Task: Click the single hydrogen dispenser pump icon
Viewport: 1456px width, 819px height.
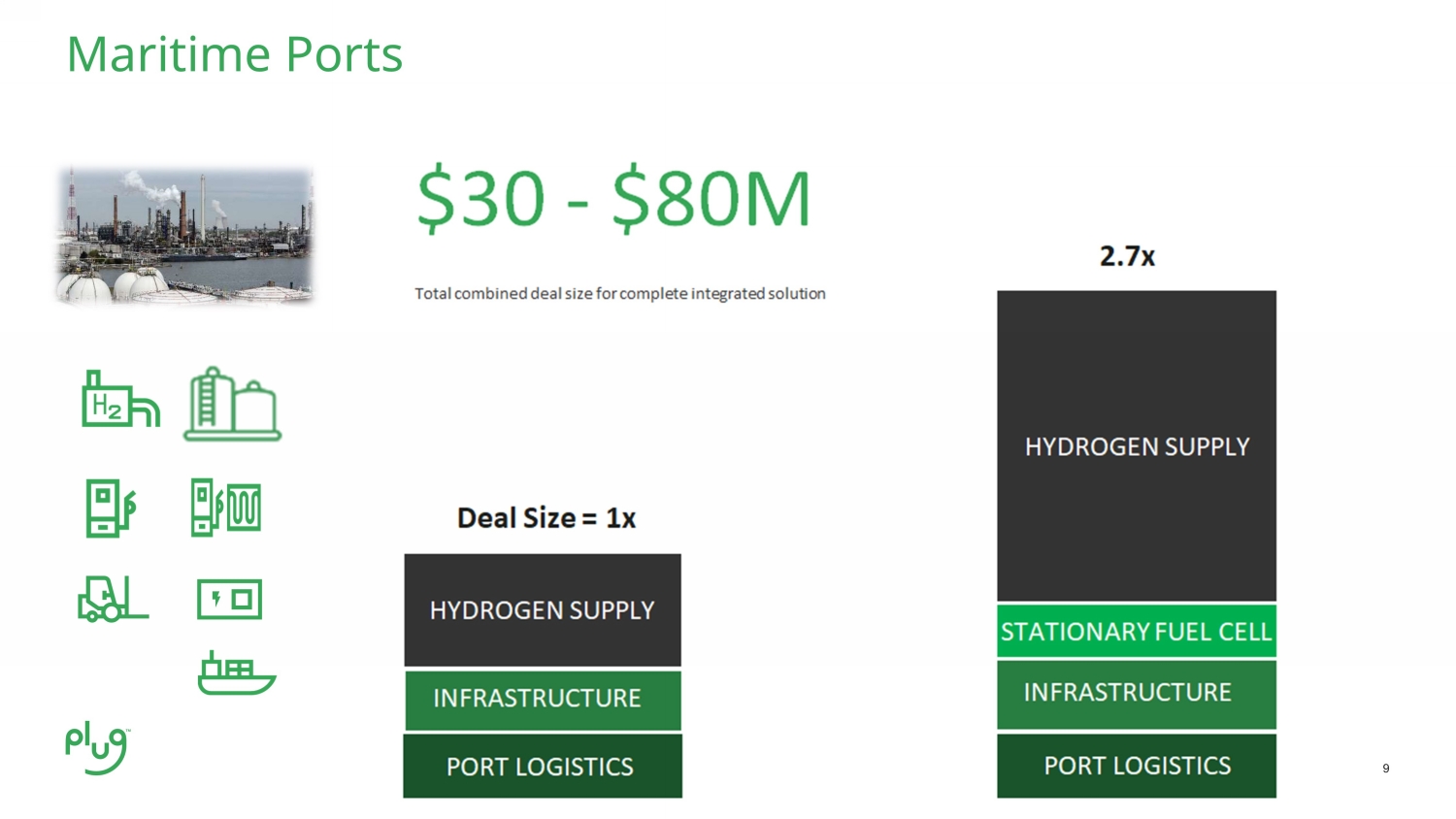Action: point(111,508)
